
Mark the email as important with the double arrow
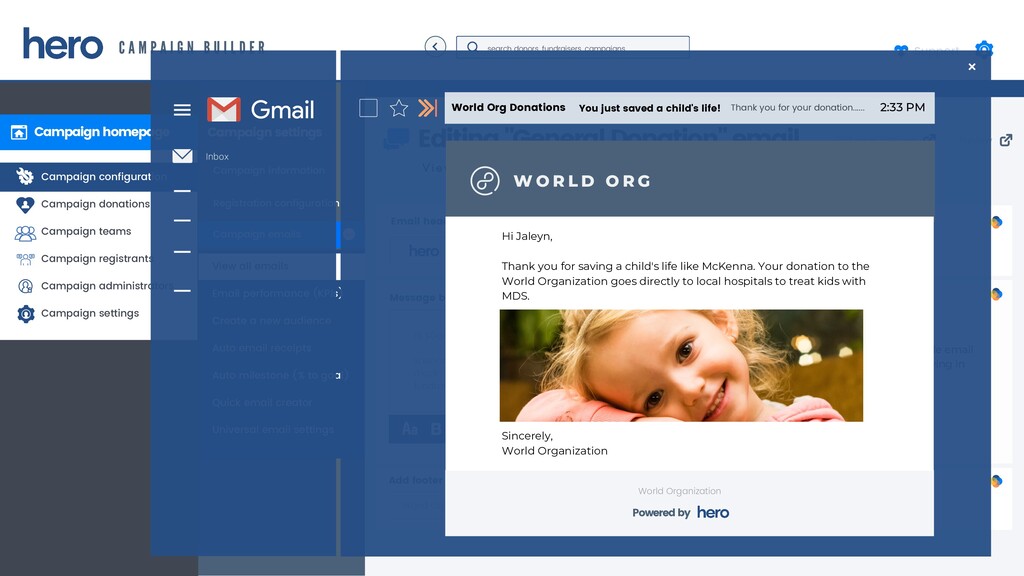[x=427, y=108]
